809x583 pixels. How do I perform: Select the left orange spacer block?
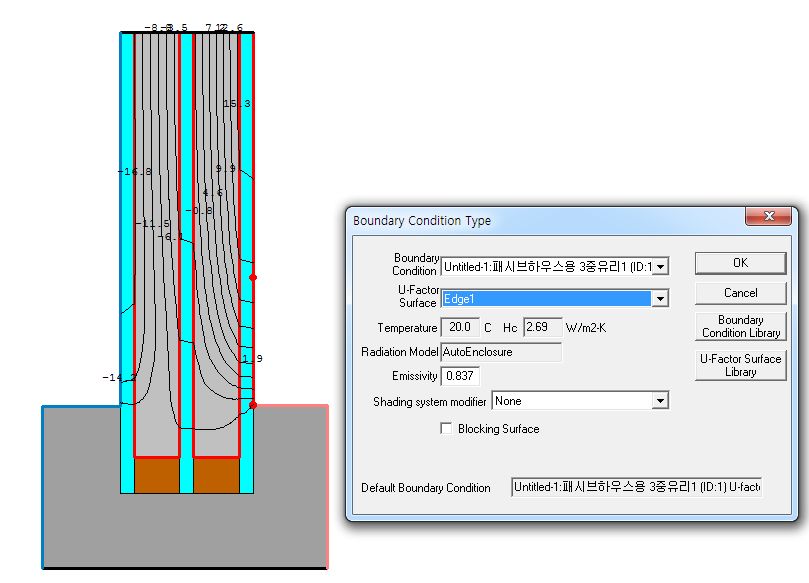click(x=156, y=475)
